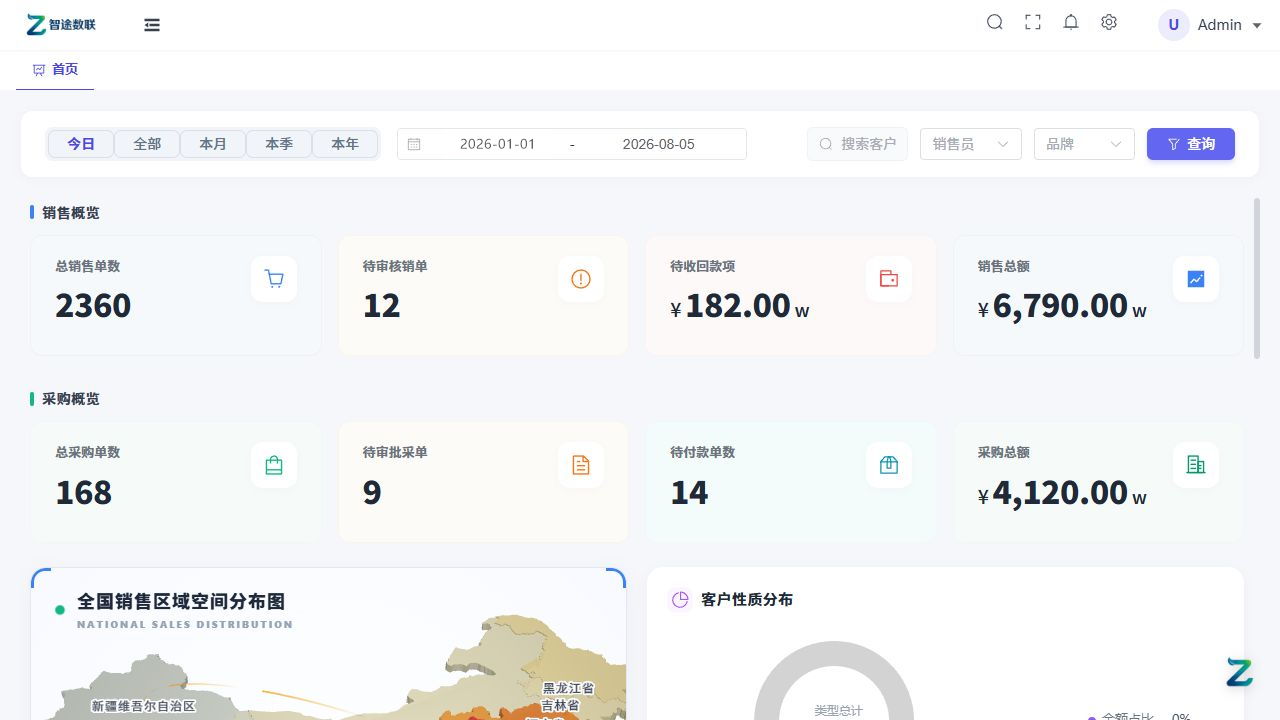Edit start date 2026-01-01

click(x=497, y=144)
